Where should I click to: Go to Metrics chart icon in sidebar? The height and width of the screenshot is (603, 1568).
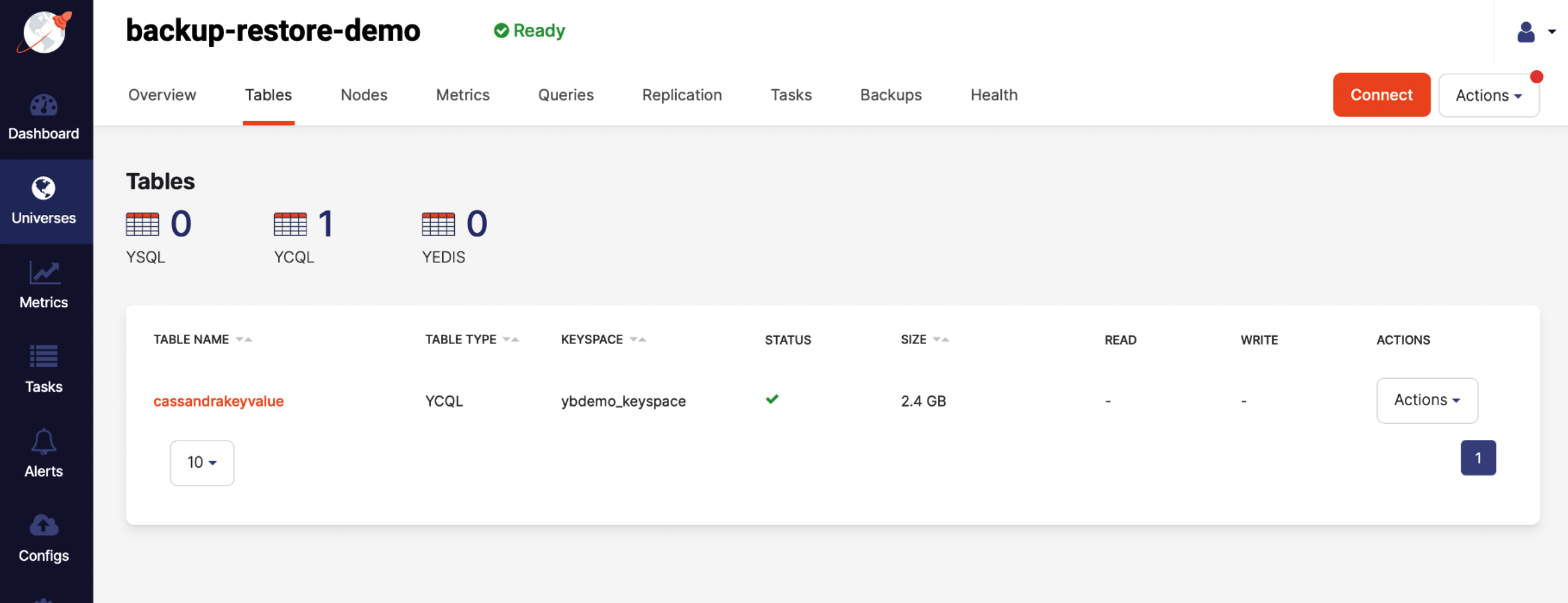tap(44, 272)
